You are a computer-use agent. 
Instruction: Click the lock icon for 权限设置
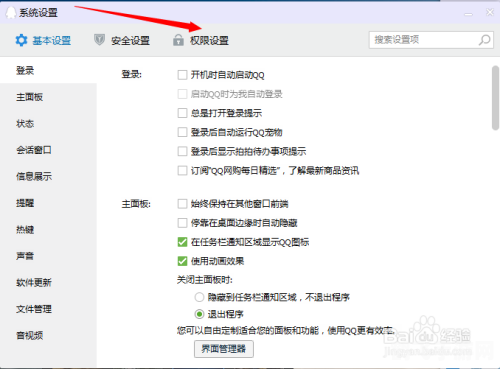(x=178, y=40)
